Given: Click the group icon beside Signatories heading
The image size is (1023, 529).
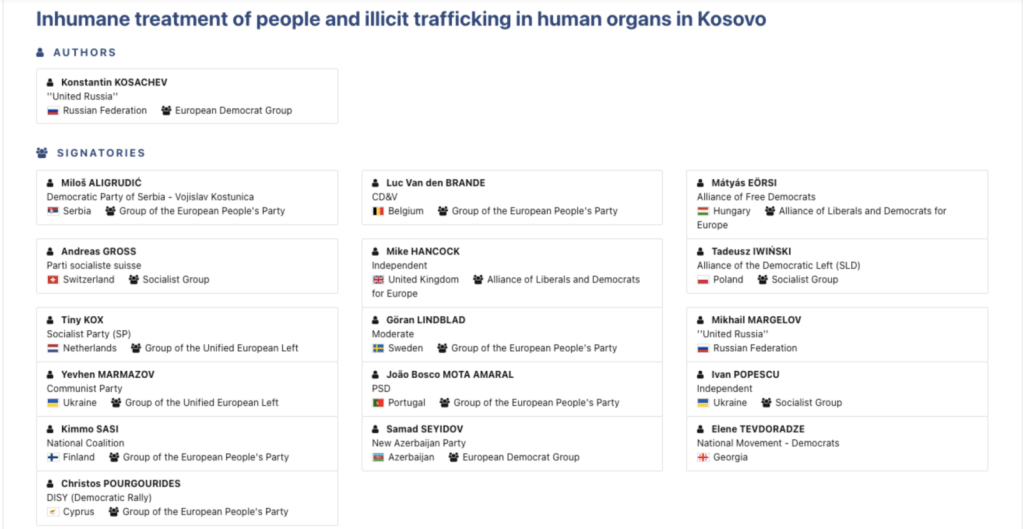Looking at the screenshot, I should pos(42,153).
